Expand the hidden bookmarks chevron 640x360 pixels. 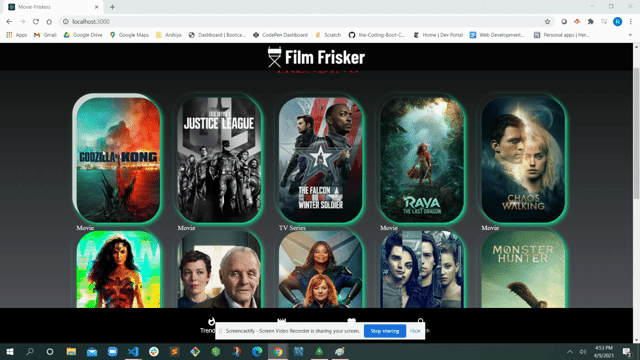click(630, 35)
